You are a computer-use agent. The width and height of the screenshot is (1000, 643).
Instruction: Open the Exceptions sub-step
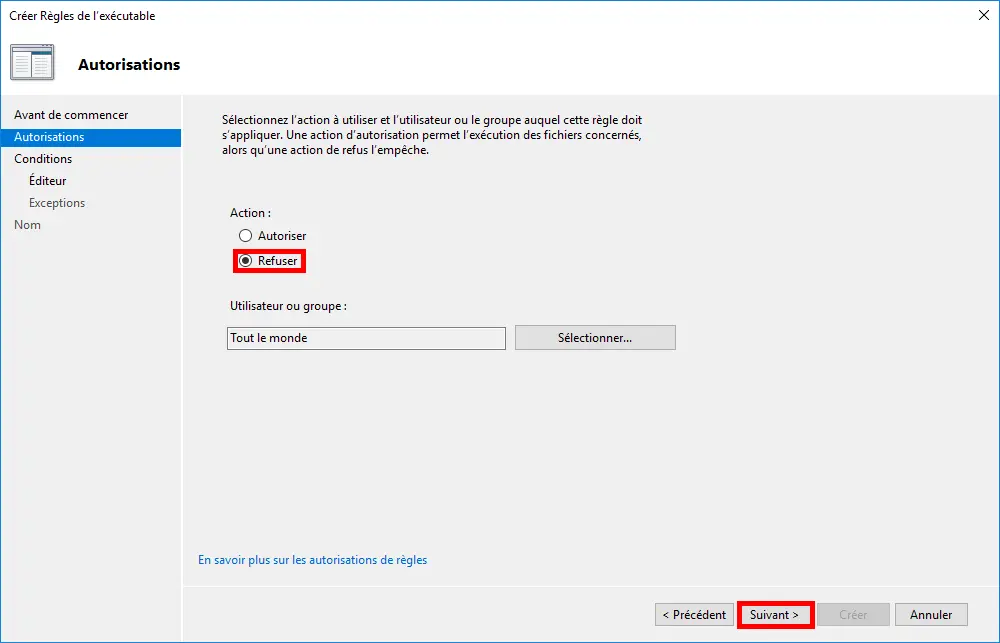pyautogui.click(x=57, y=203)
